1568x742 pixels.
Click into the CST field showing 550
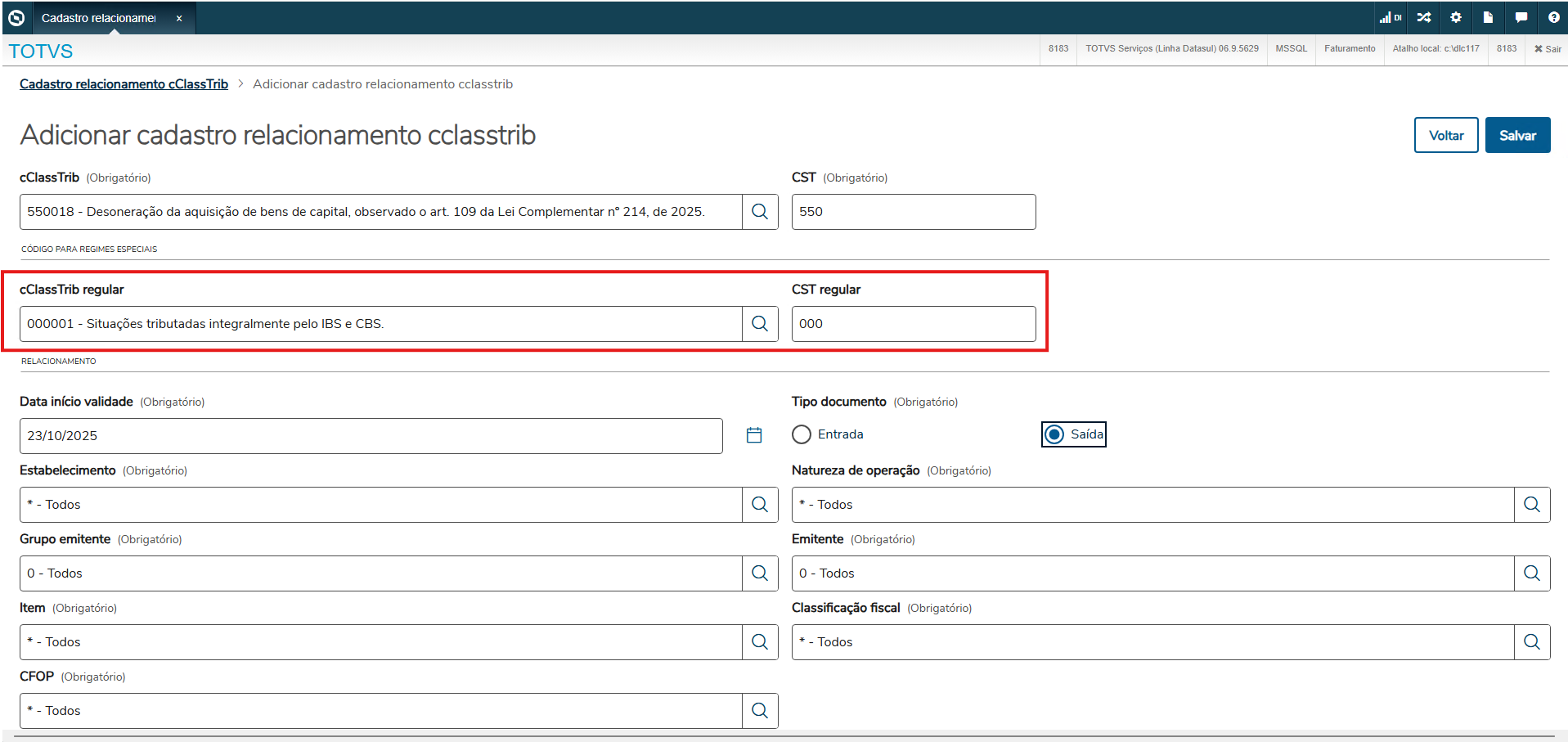tap(914, 212)
